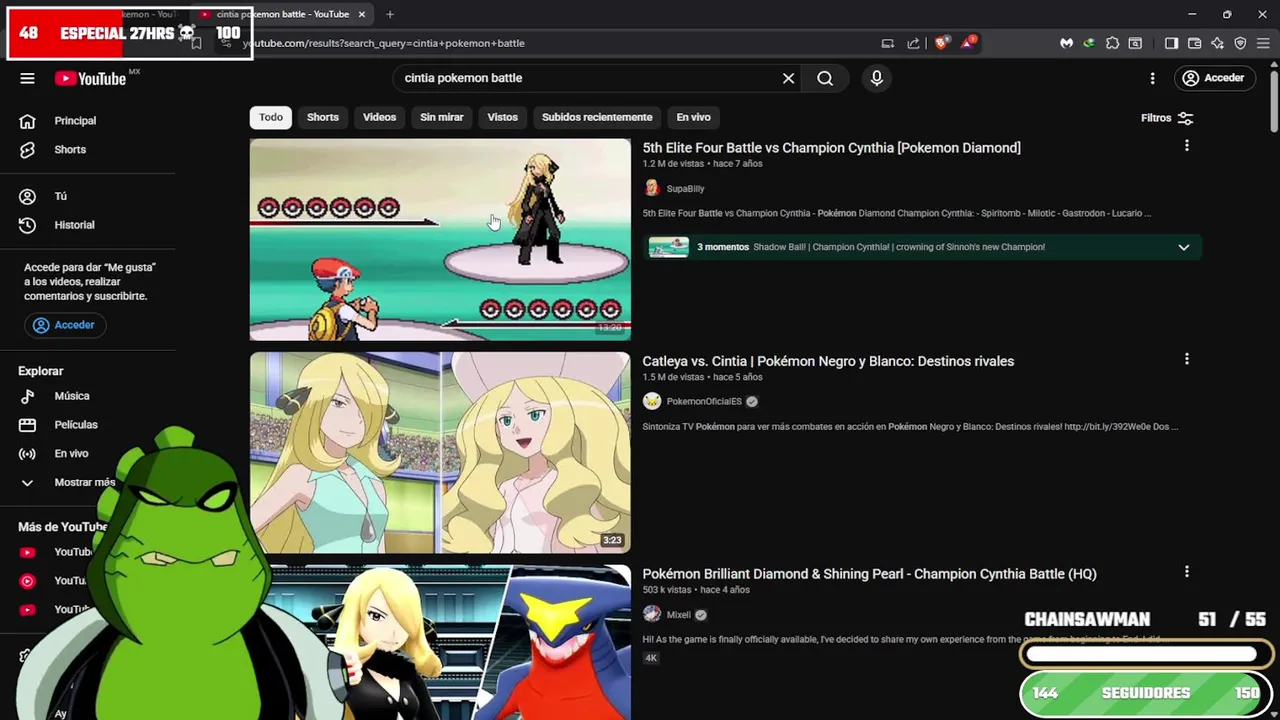Select the Todo filter chip

pyautogui.click(x=271, y=117)
